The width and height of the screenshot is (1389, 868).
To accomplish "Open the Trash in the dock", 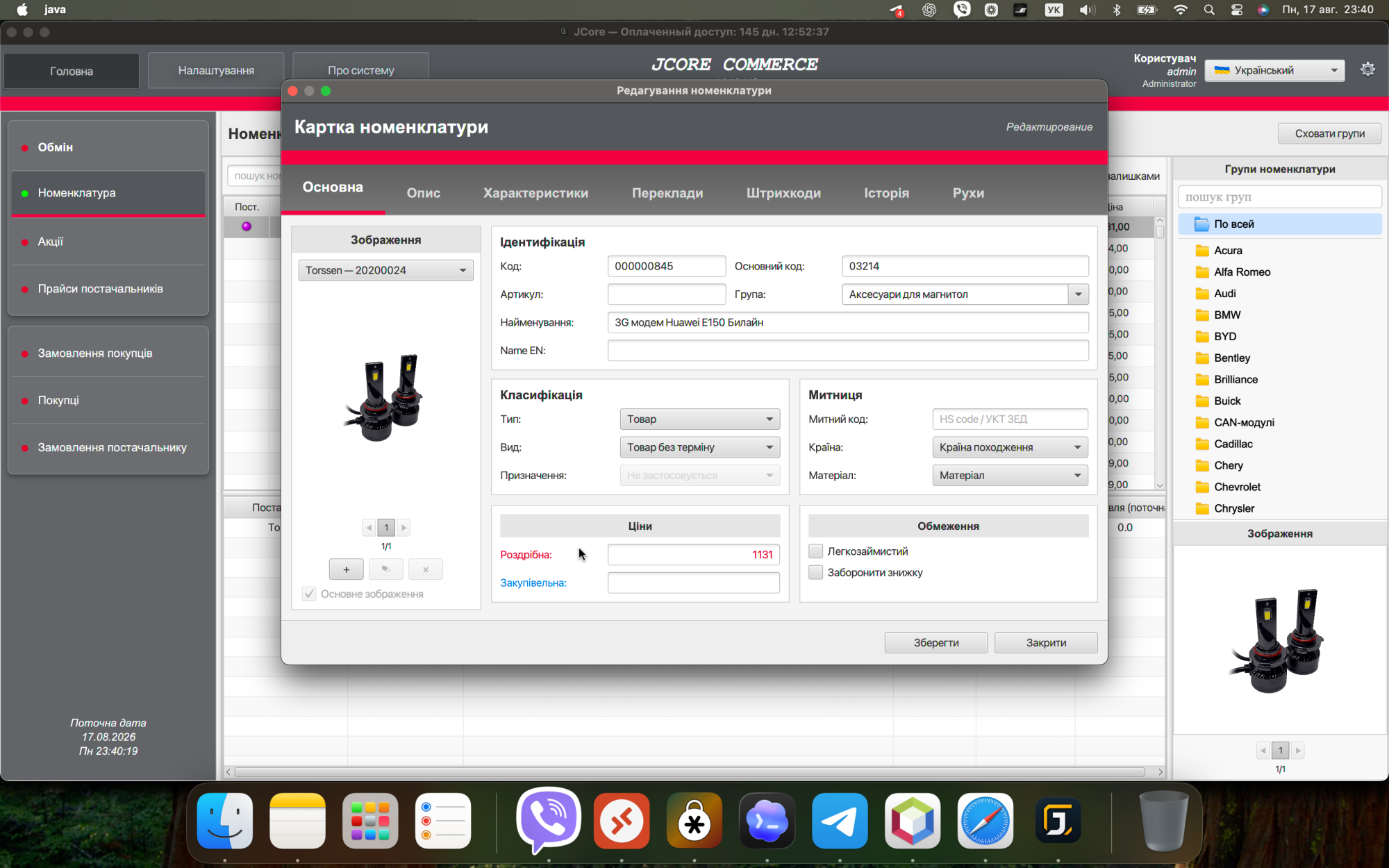I will [x=1164, y=821].
